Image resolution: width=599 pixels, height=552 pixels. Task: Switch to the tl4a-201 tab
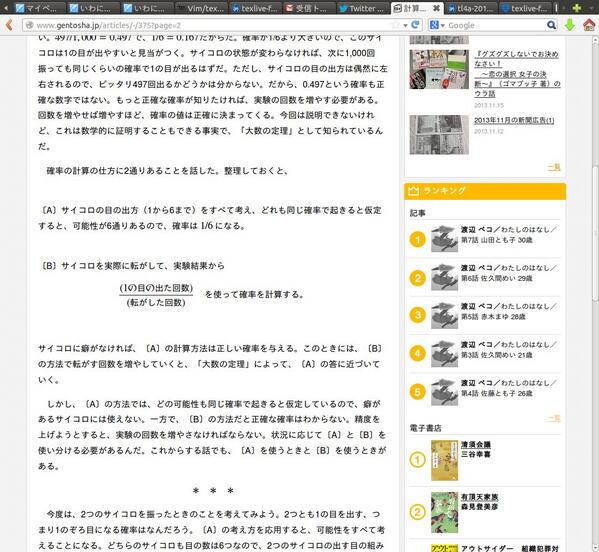[x=472, y=8]
